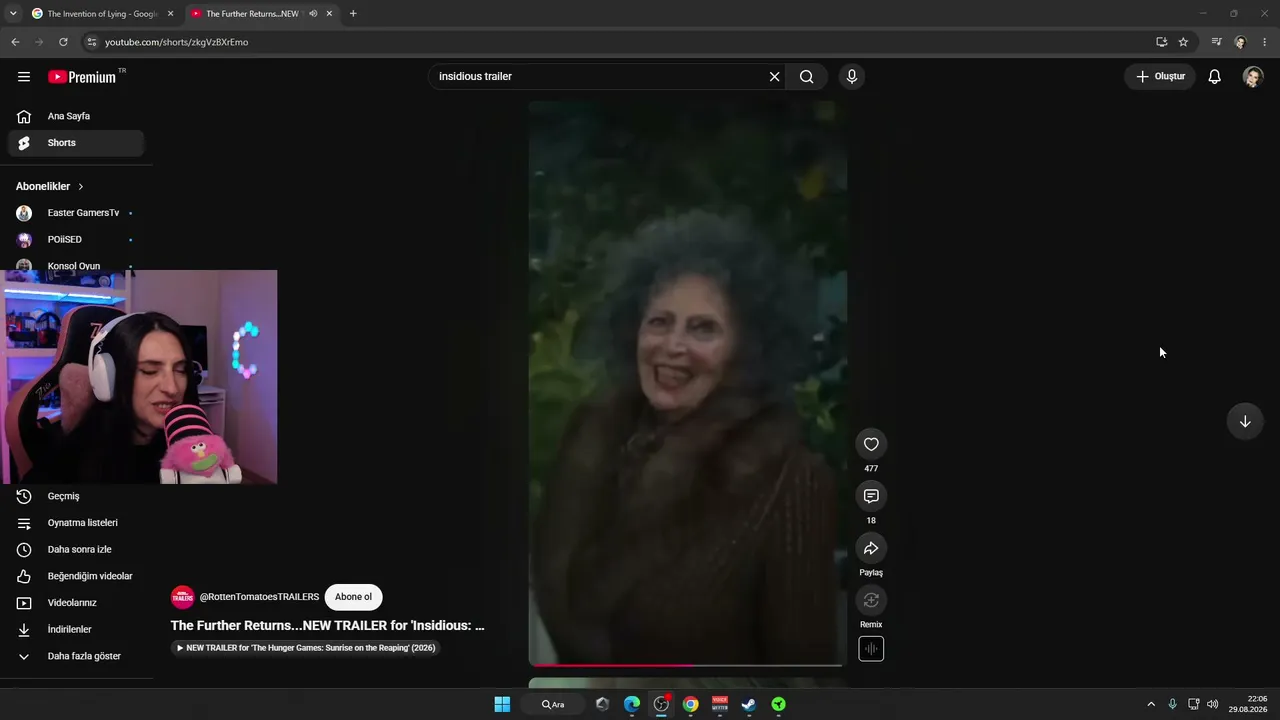This screenshot has width=1280, height=720.
Task: Show hidden system tray icons
Action: (x=1151, y=704)
